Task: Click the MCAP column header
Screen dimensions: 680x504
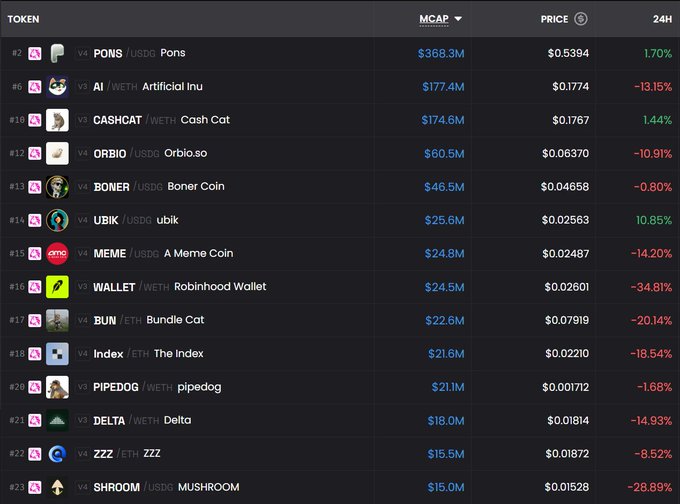Action: tap(434, 19)
